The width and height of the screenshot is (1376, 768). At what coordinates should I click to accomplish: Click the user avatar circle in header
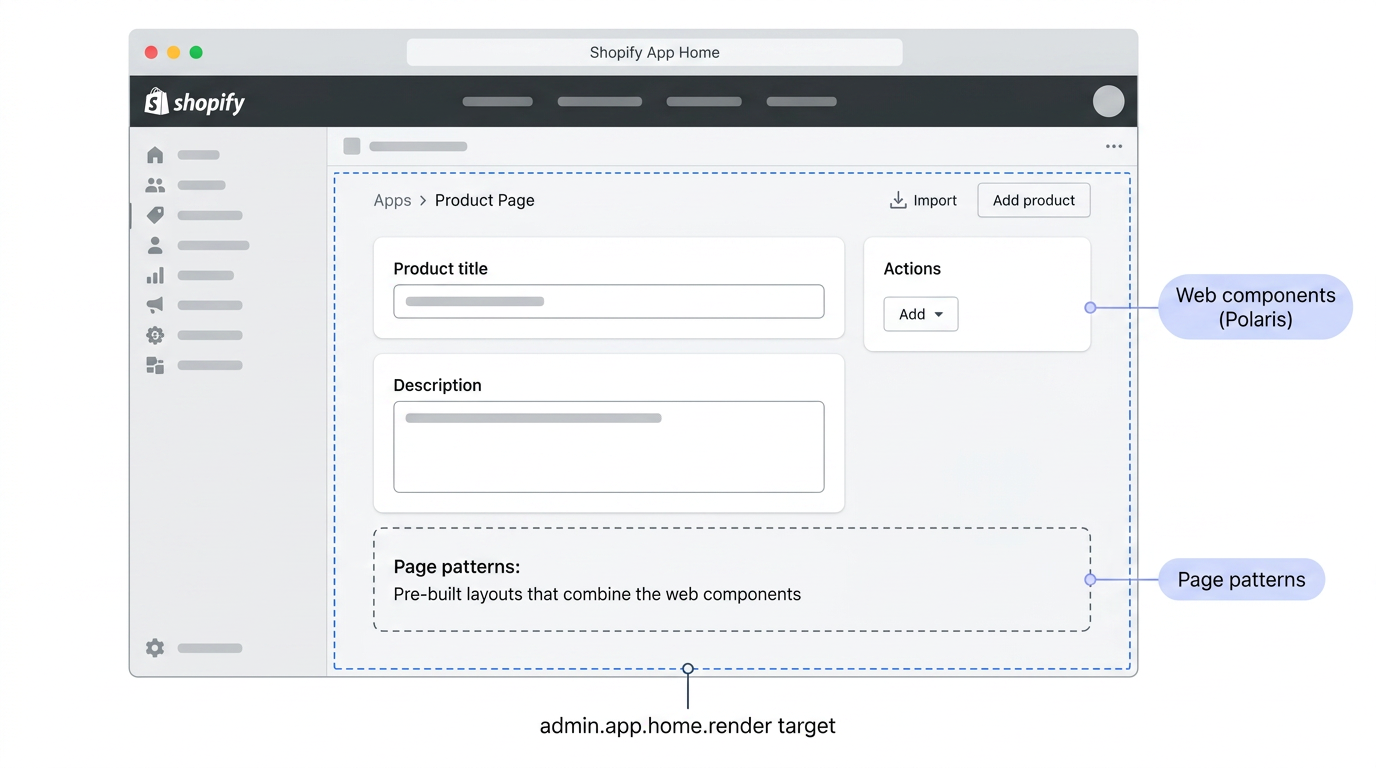pos(1108,101)
